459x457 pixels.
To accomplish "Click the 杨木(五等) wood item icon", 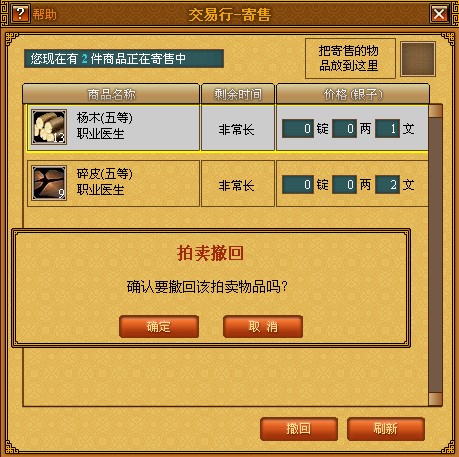I will click(49, 127).
